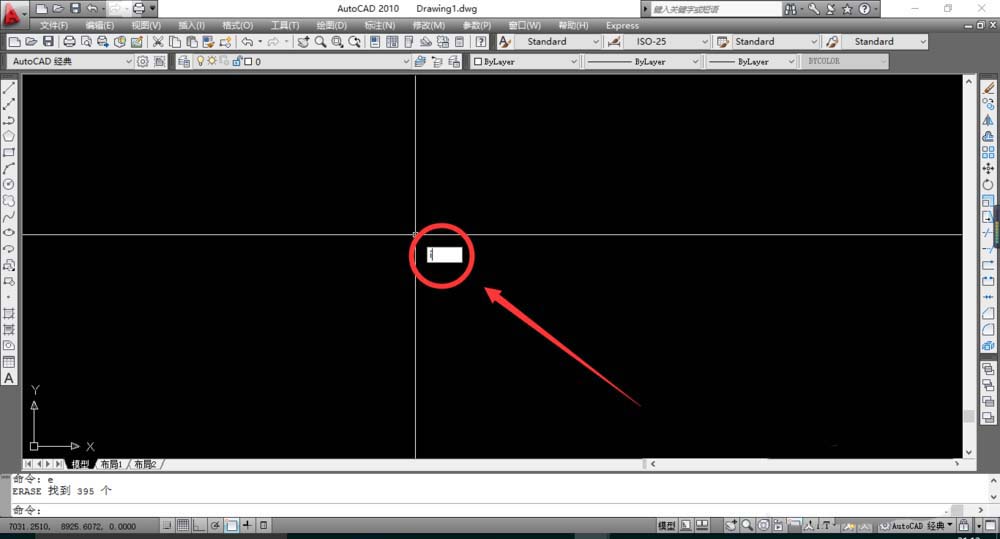Image resolution: width=1000 pixels, height=539 pixels.
Task: Click the New drawing icon in standard toolbar
Action: click(15, 41)
